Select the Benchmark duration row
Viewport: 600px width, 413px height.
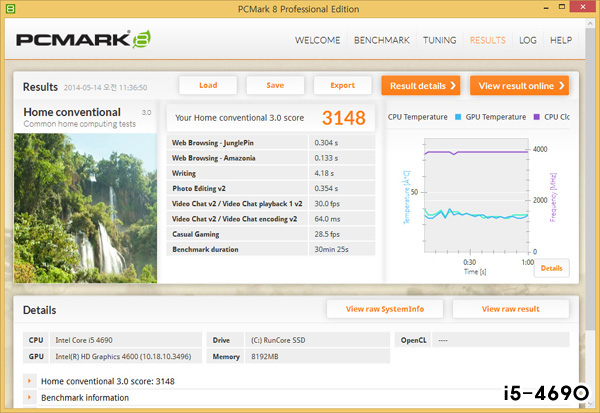coord(271,249)
